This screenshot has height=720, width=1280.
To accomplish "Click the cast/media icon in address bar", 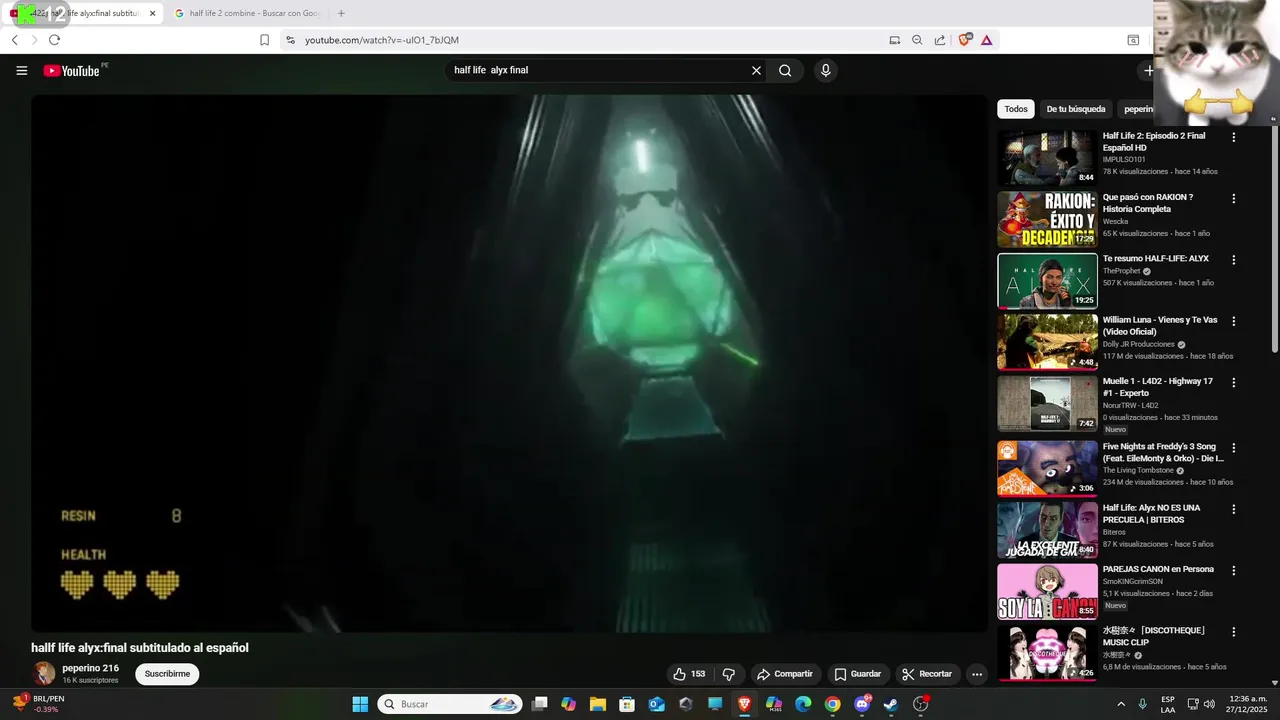I will click(x=894, y=40).
